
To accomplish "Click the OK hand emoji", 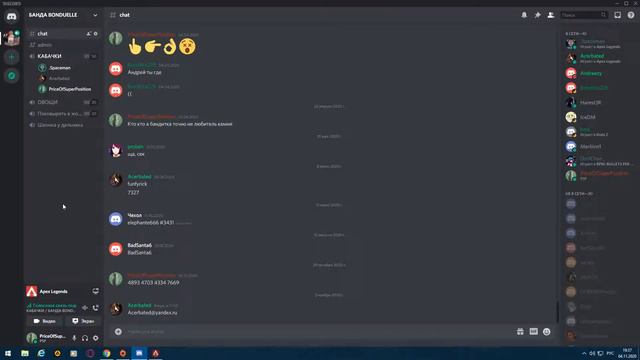I will pos(169,47).
